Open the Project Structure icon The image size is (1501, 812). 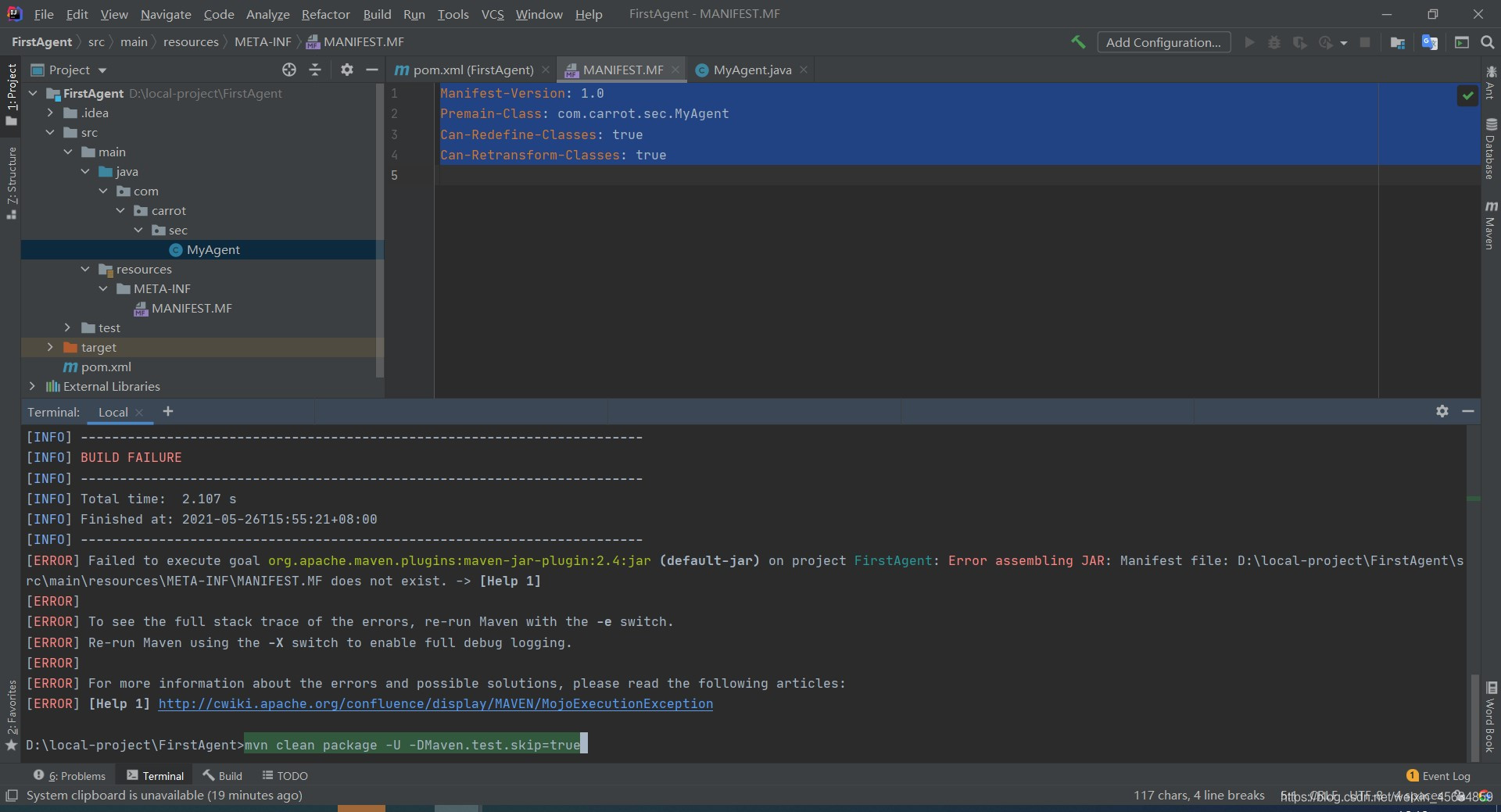pos(1398,42)
